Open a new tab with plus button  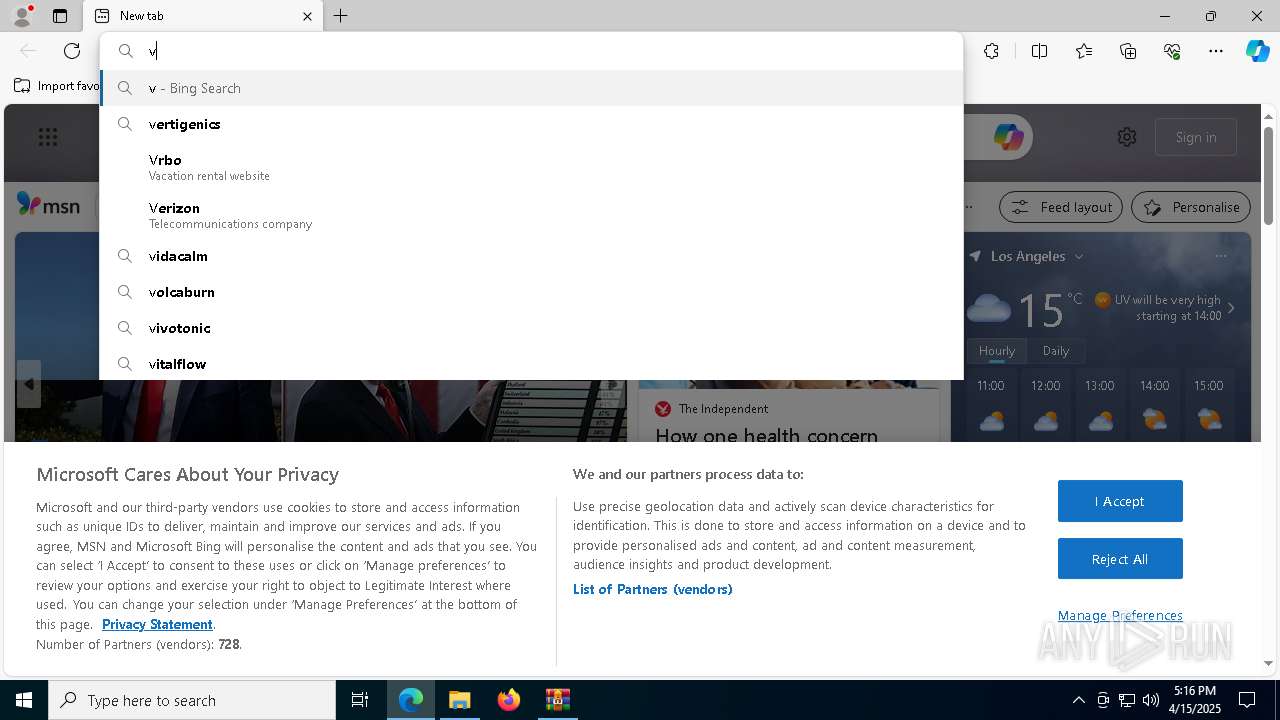click(x=341, y=16)
